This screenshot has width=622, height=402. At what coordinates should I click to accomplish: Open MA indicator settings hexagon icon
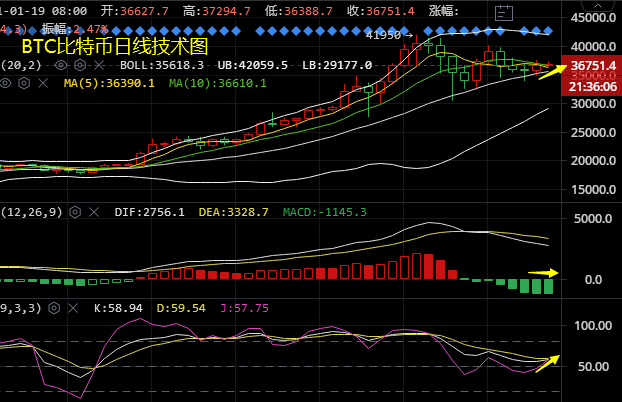pyautogui.click(x=24, y=83)
